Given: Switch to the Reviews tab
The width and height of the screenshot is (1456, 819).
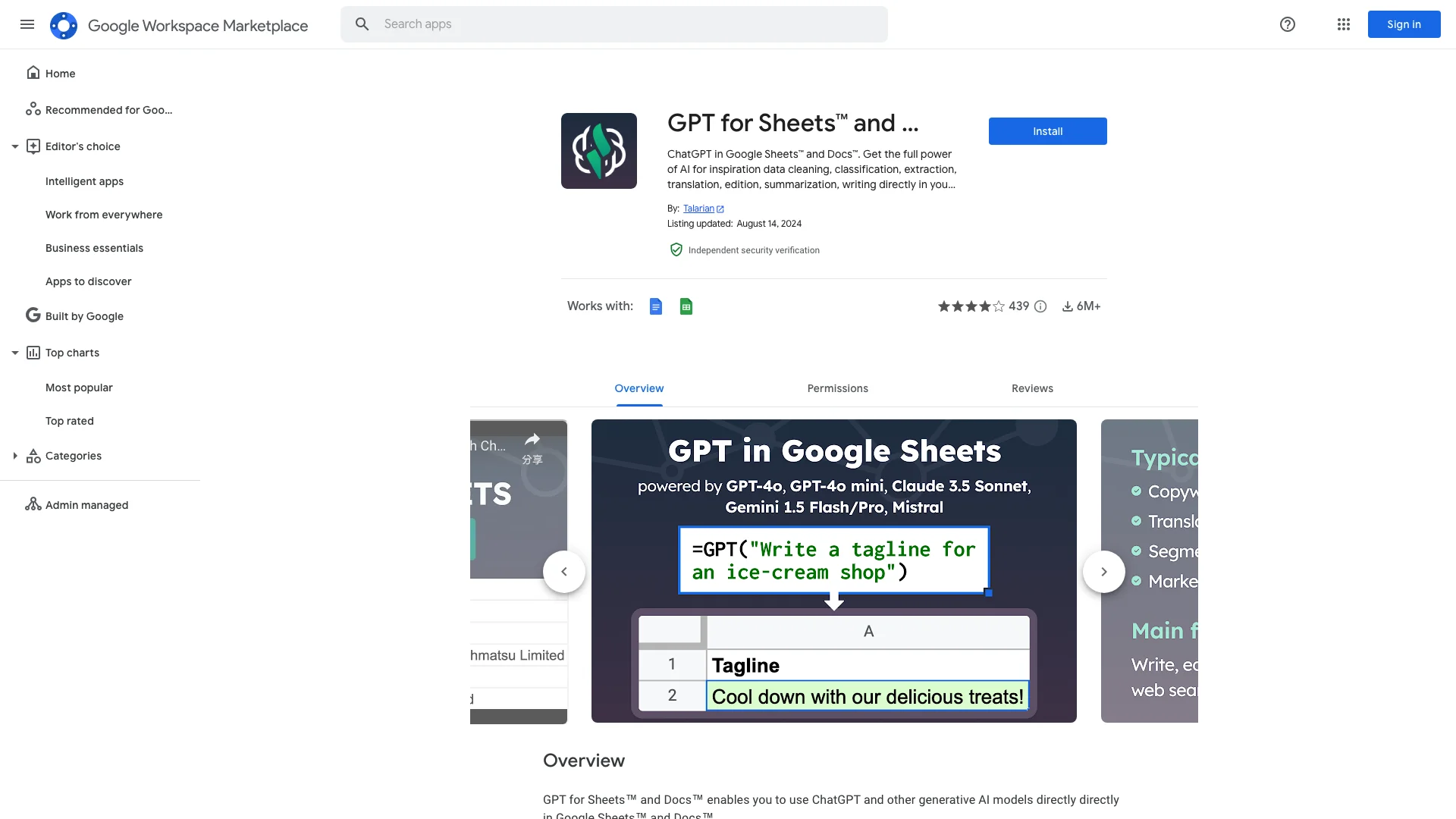Looking at the screenshot, I should point(1032,388).
